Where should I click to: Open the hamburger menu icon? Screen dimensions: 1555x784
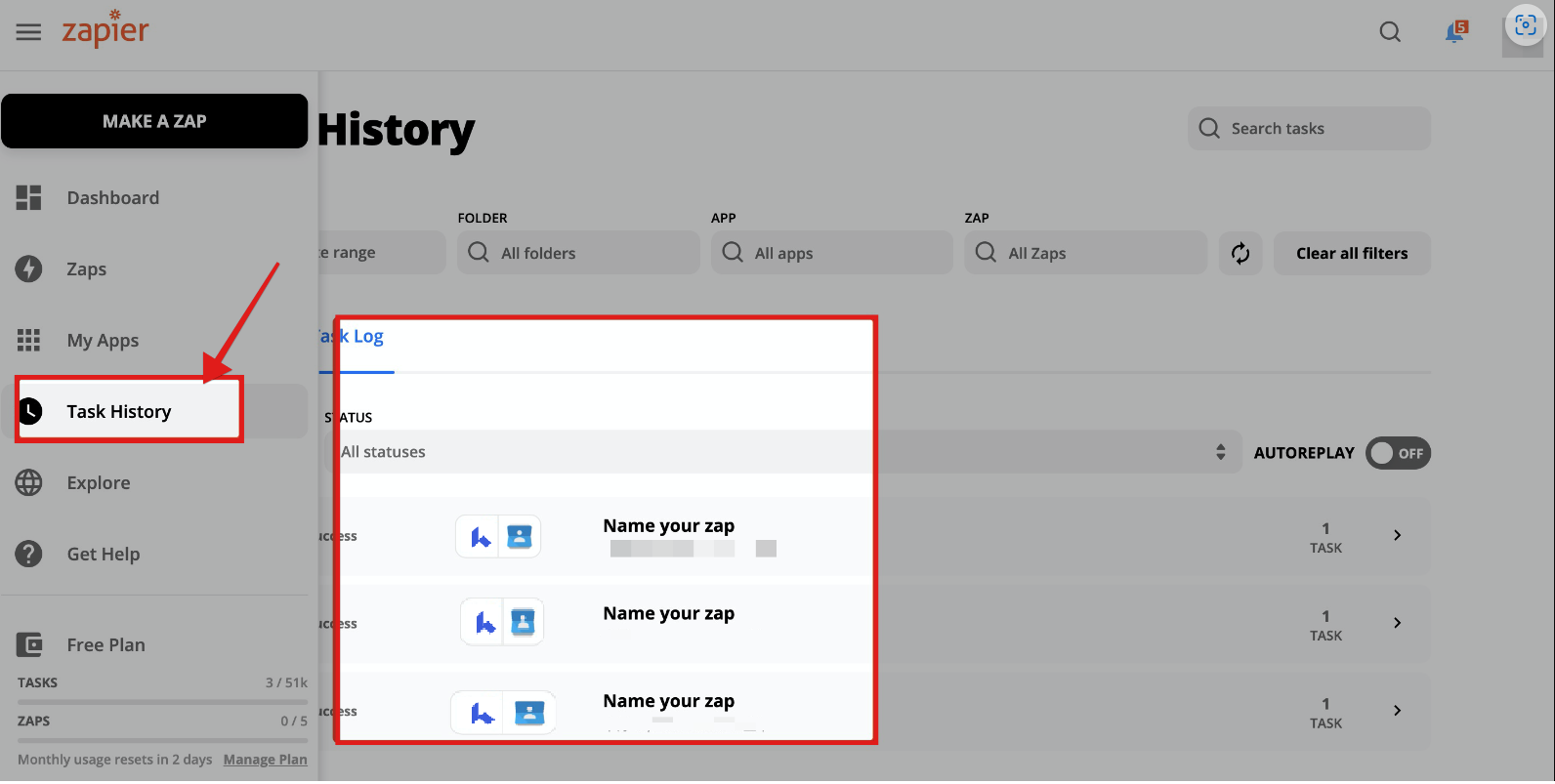(29, 32)
